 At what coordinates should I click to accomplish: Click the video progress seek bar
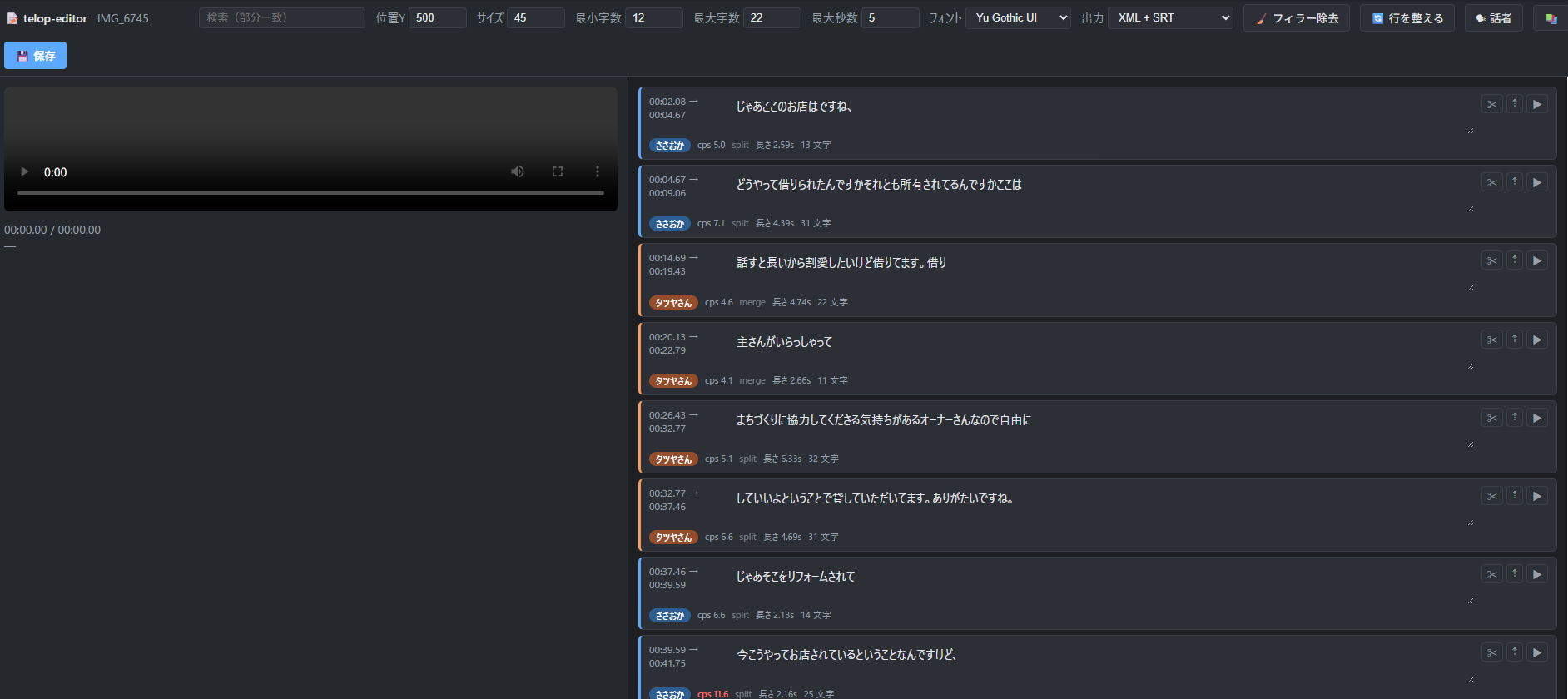click(310, 193)
